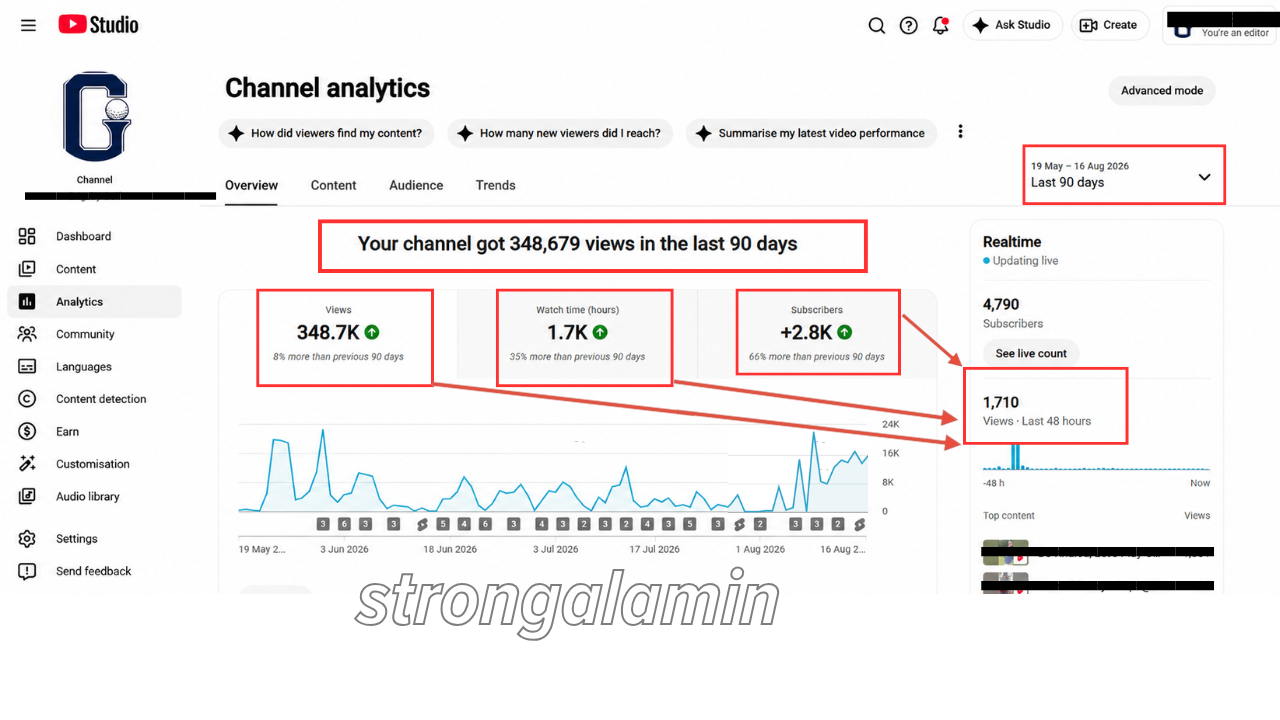1280x720 pixels.
Task: Open the notifications bell
Action: point(940,26)
